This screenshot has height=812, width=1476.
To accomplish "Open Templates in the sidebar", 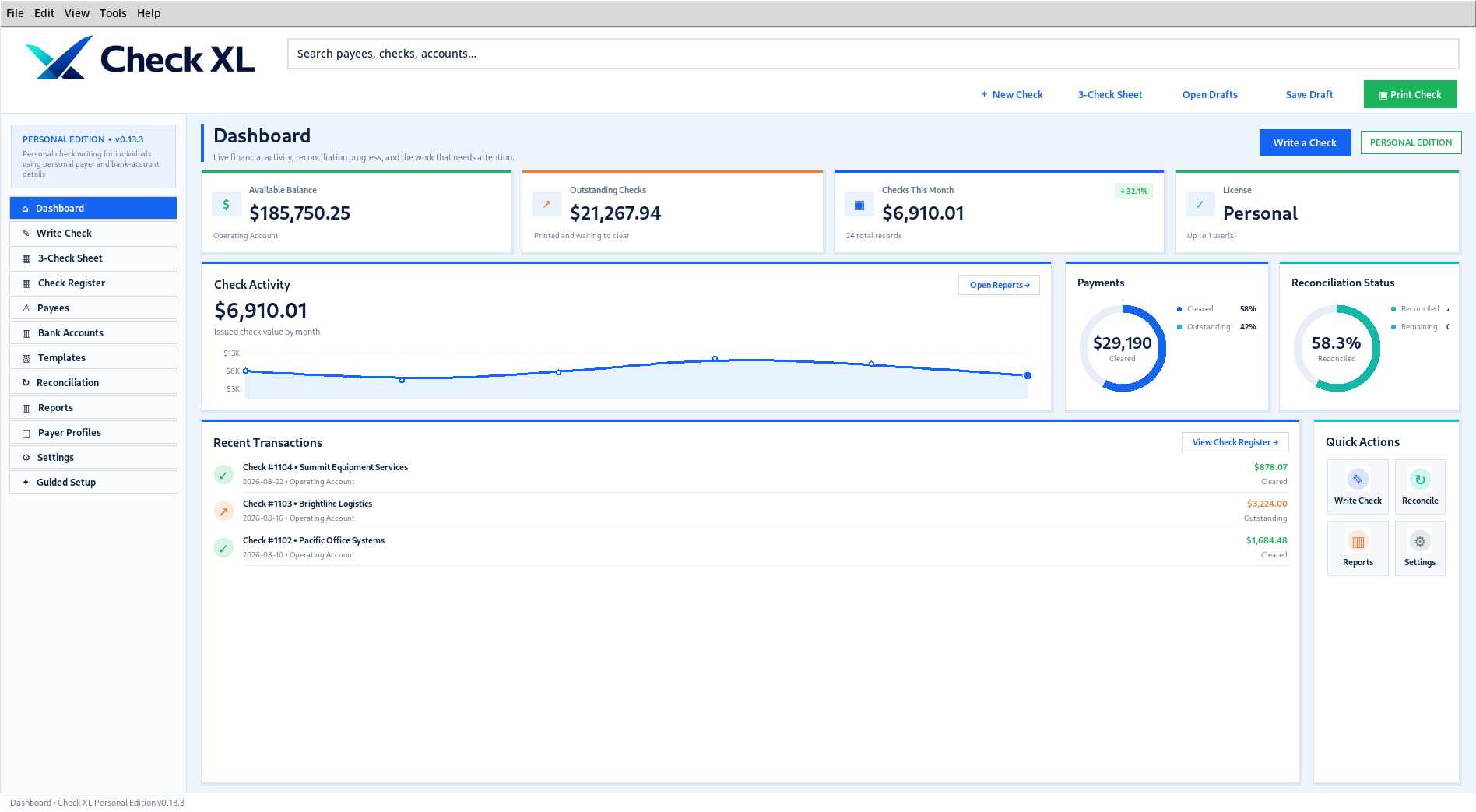I will [93, 357].
